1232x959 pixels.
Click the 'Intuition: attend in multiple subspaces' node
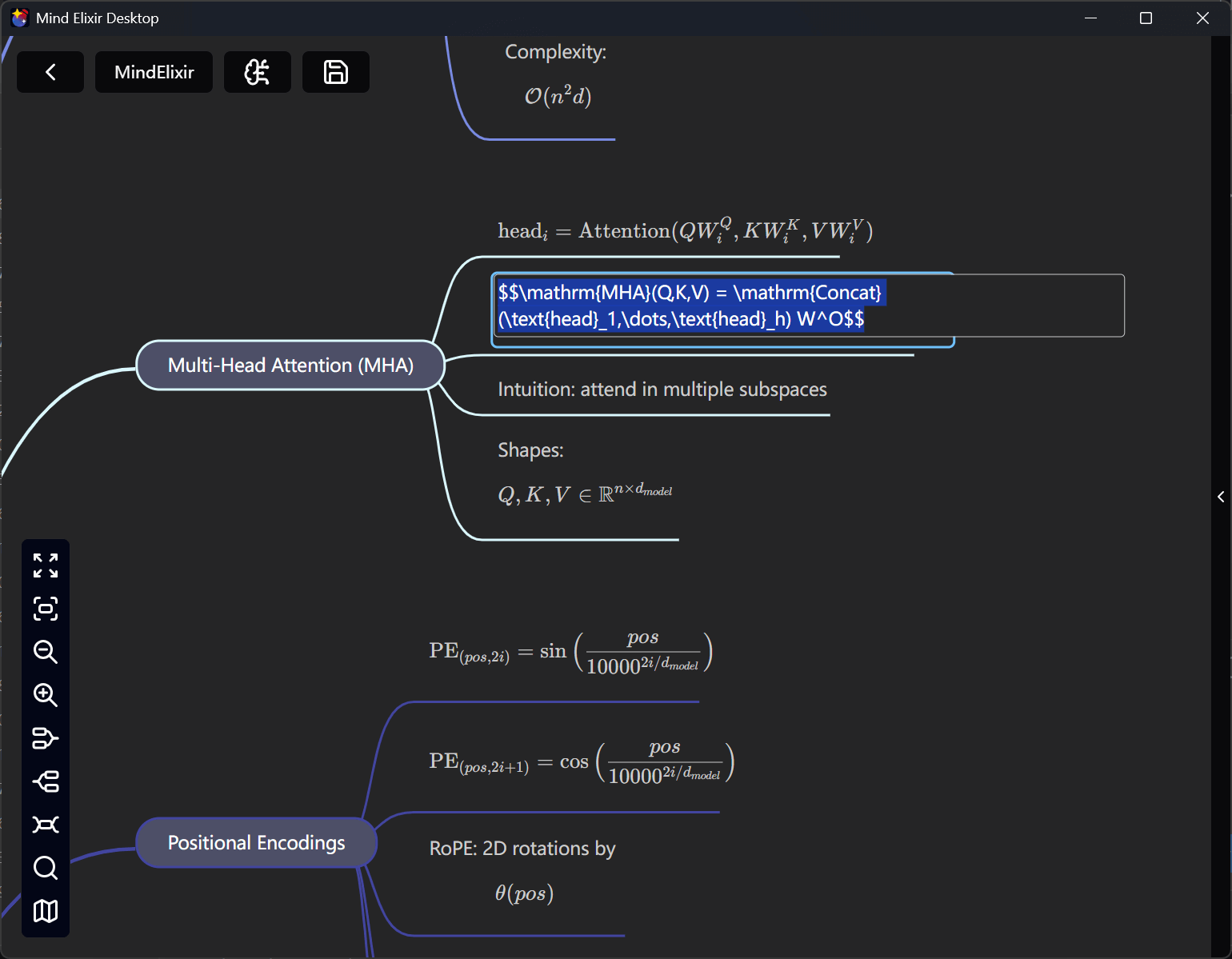click(662, 390)
